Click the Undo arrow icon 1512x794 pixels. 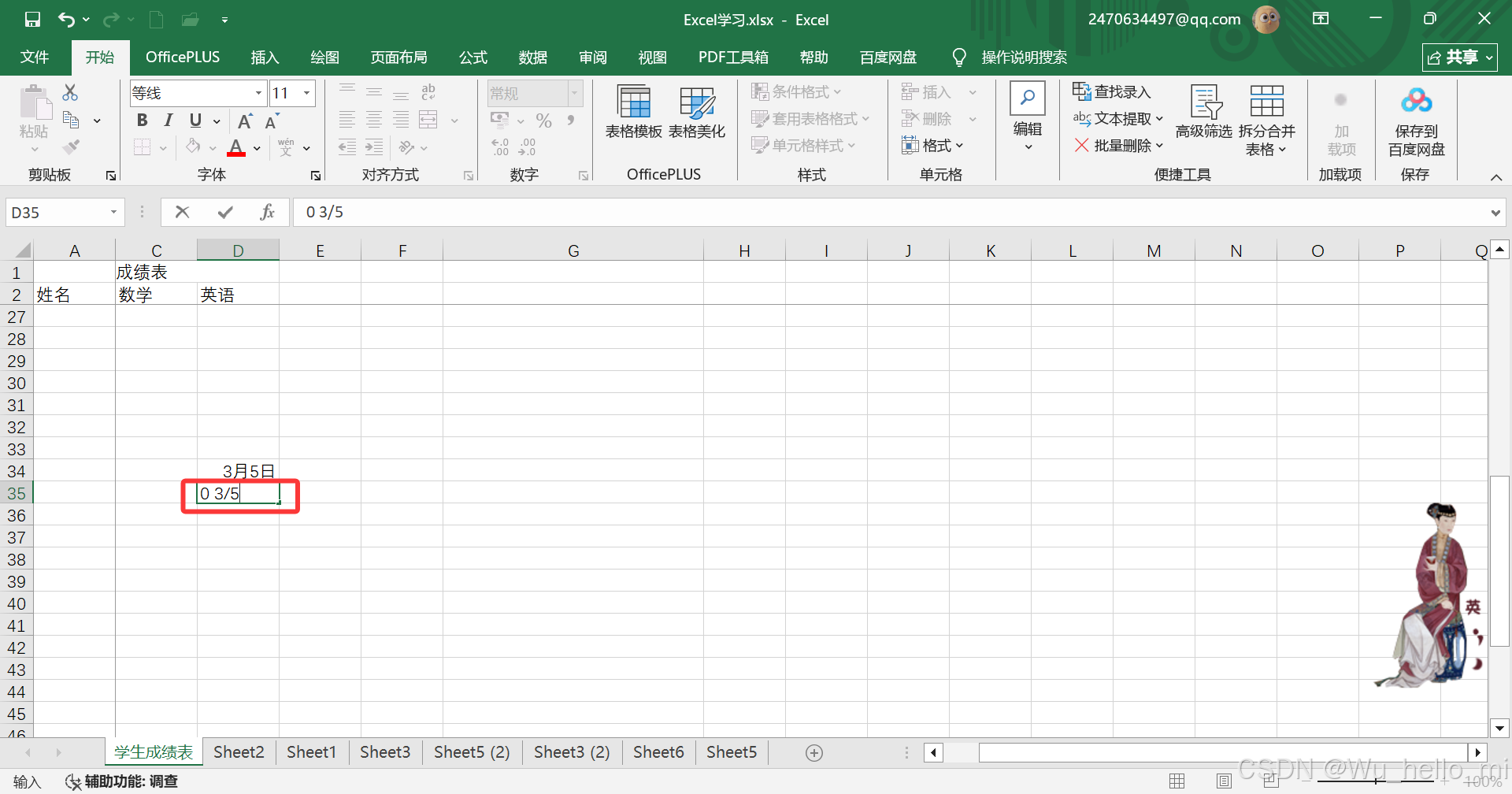(x=67, y=20)
